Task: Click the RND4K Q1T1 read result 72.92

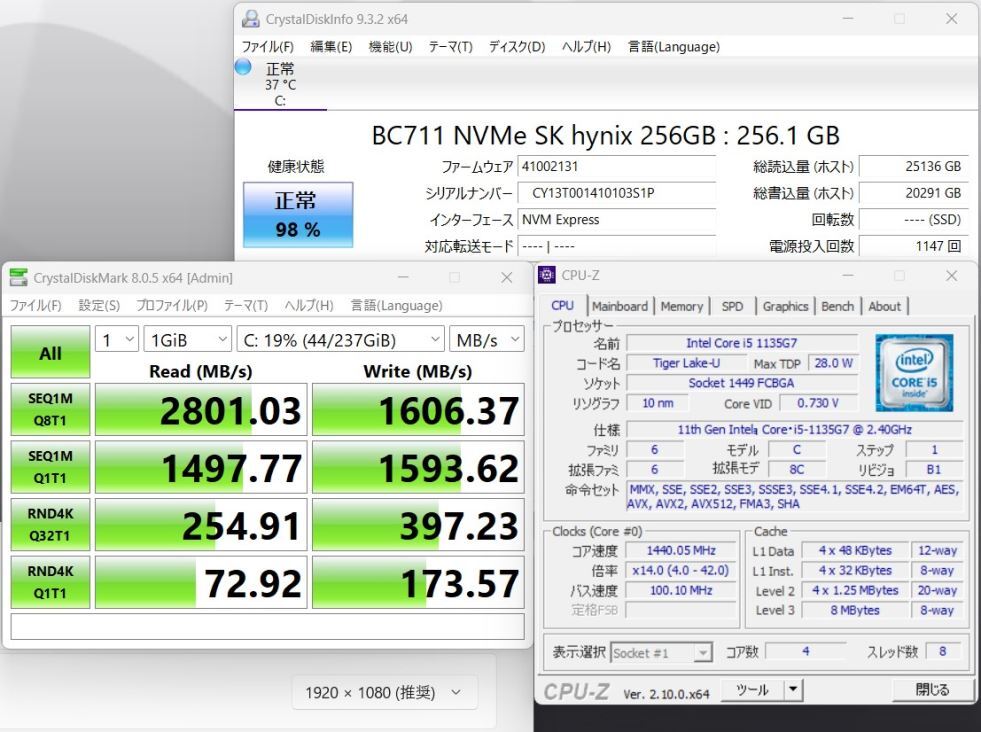Action: 201,582
